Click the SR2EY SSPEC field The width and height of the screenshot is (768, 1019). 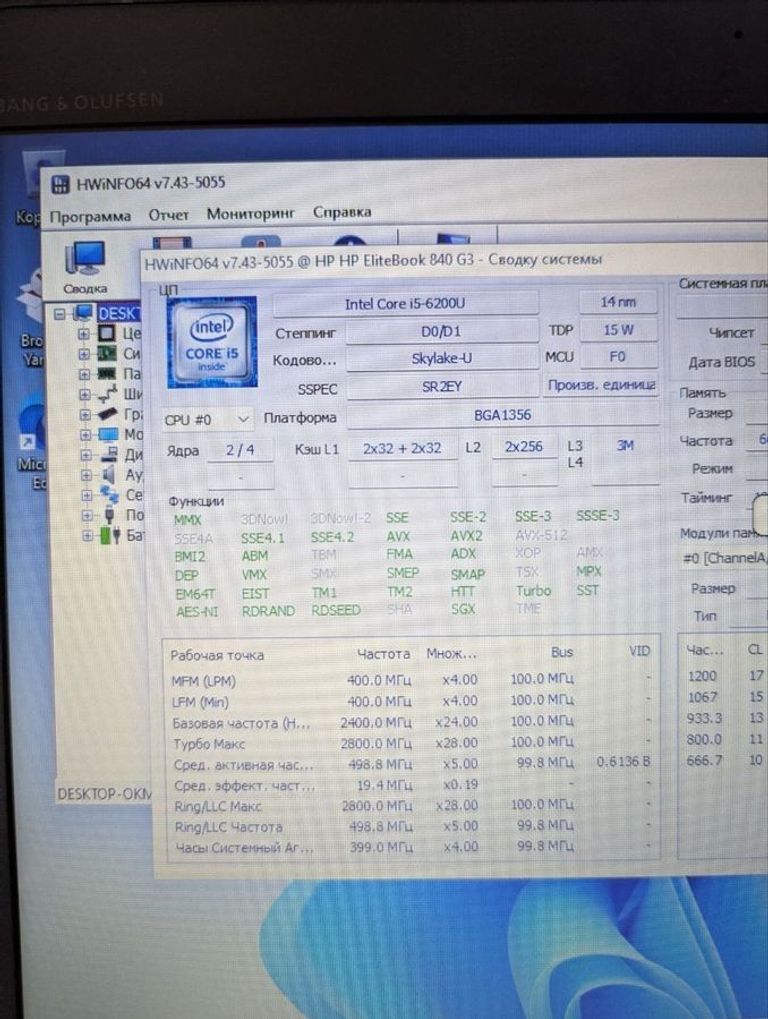pyautogui.click(x=442, y=387)
